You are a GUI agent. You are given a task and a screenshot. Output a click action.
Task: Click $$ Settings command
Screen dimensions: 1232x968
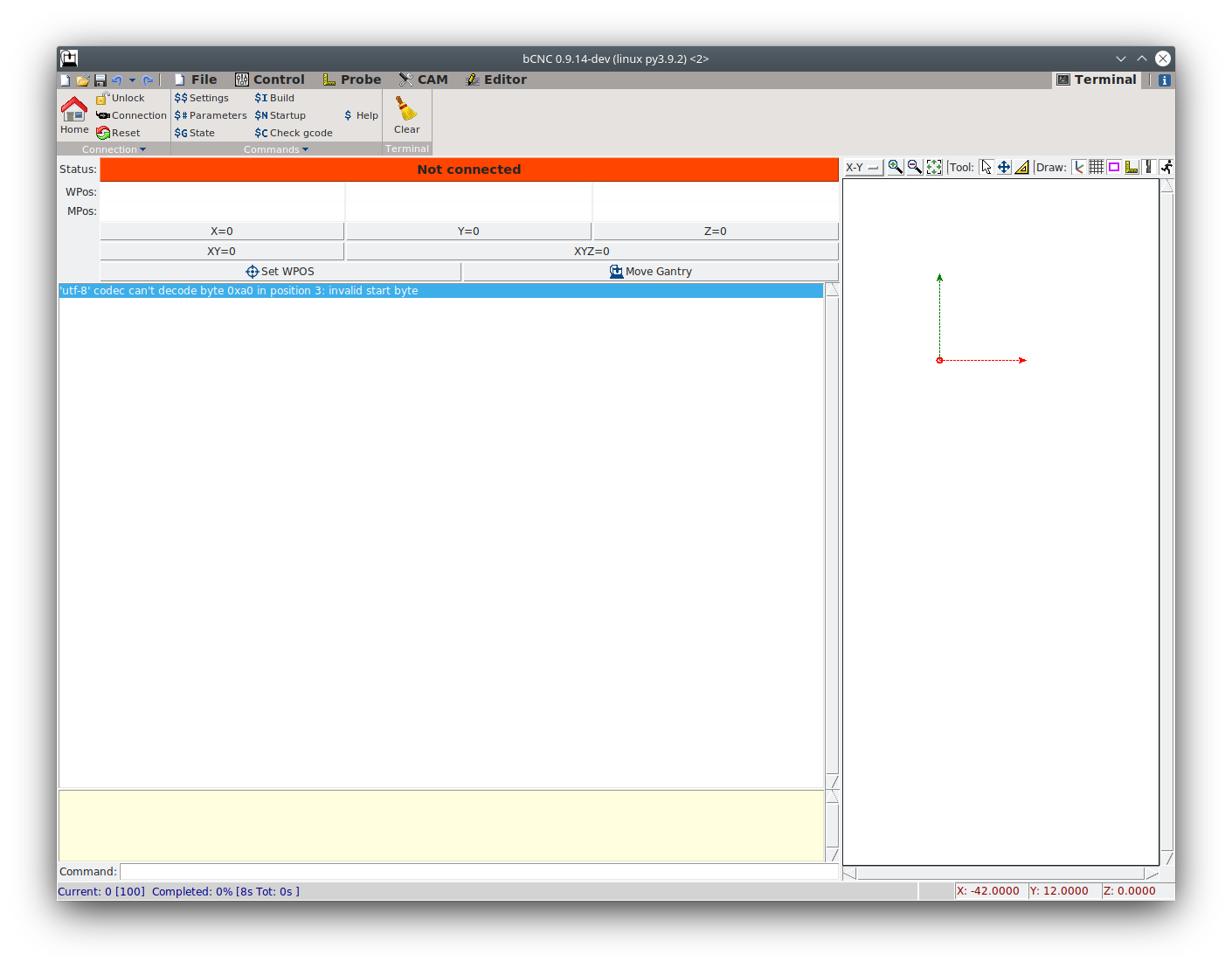pos(202,98)
